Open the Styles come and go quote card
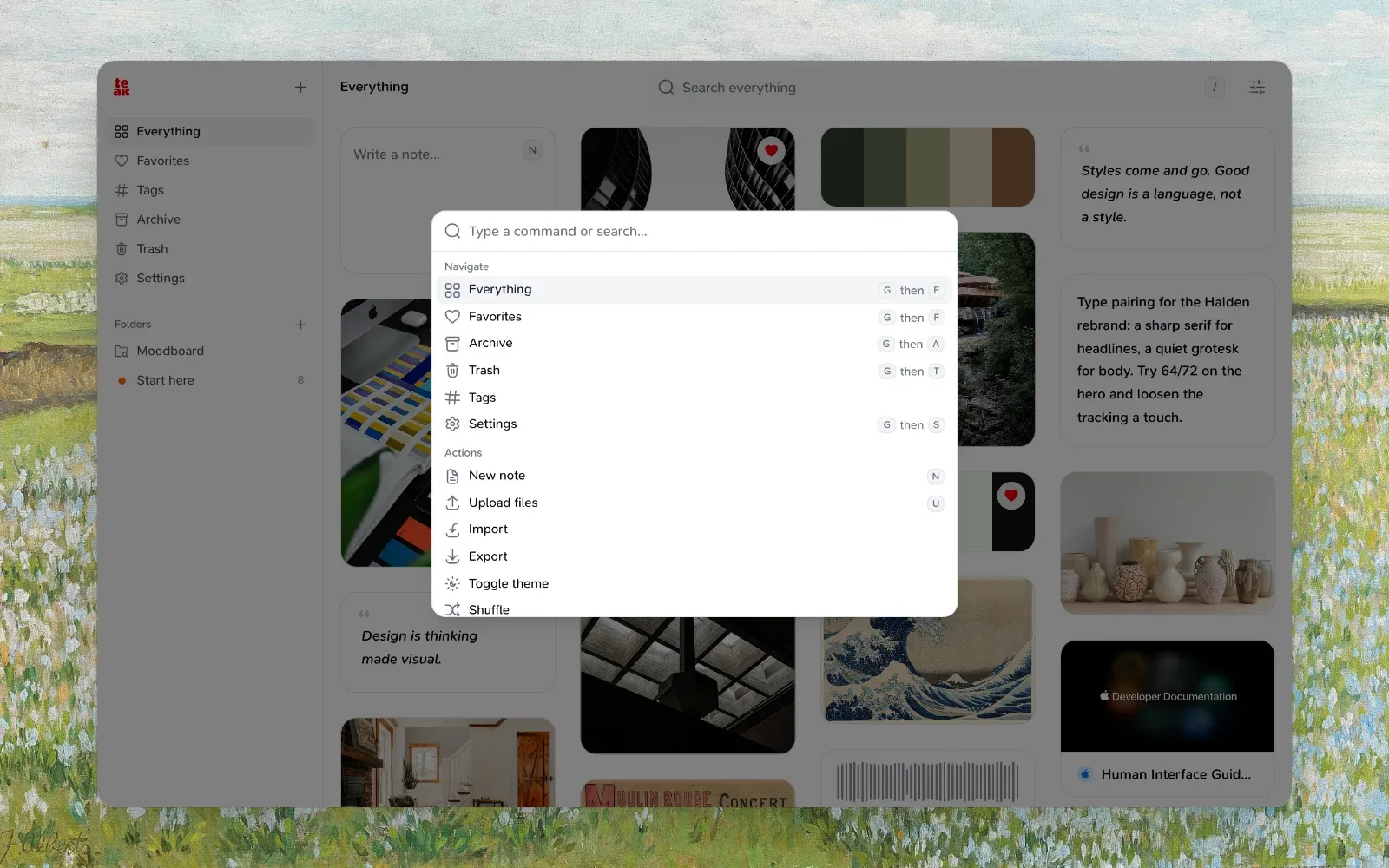 click(1168, 188)
